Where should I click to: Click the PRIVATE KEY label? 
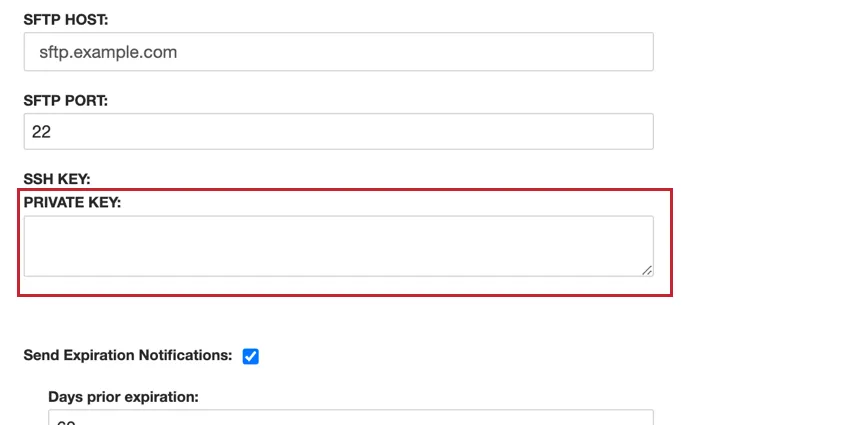(x=72, y=202)
